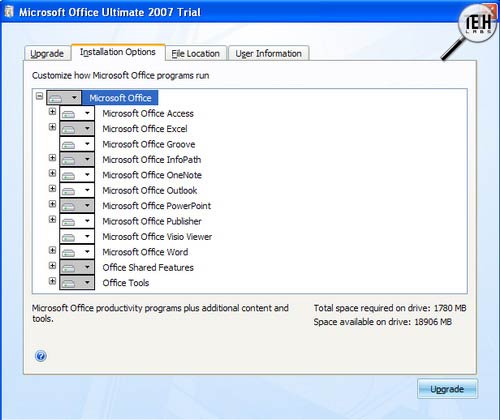Expand the Office Shared Features node
Screen dimensions: 500x420
[x=52, y=266]
